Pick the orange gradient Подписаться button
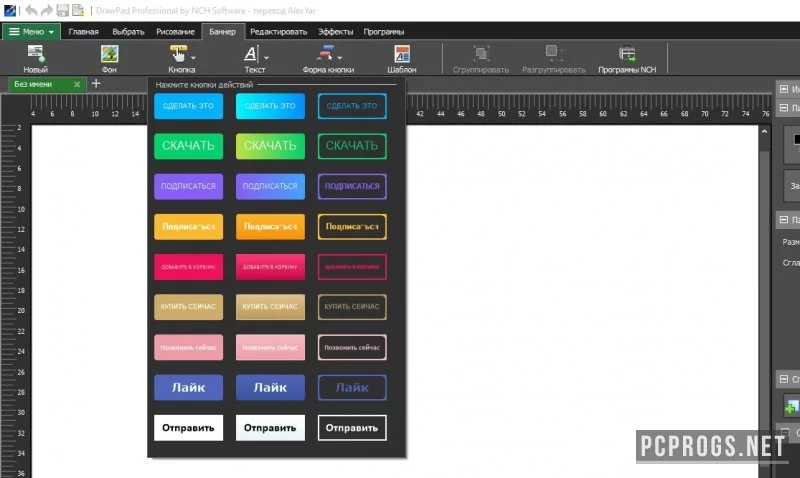The image size is (800, 478). click(270, 227)
